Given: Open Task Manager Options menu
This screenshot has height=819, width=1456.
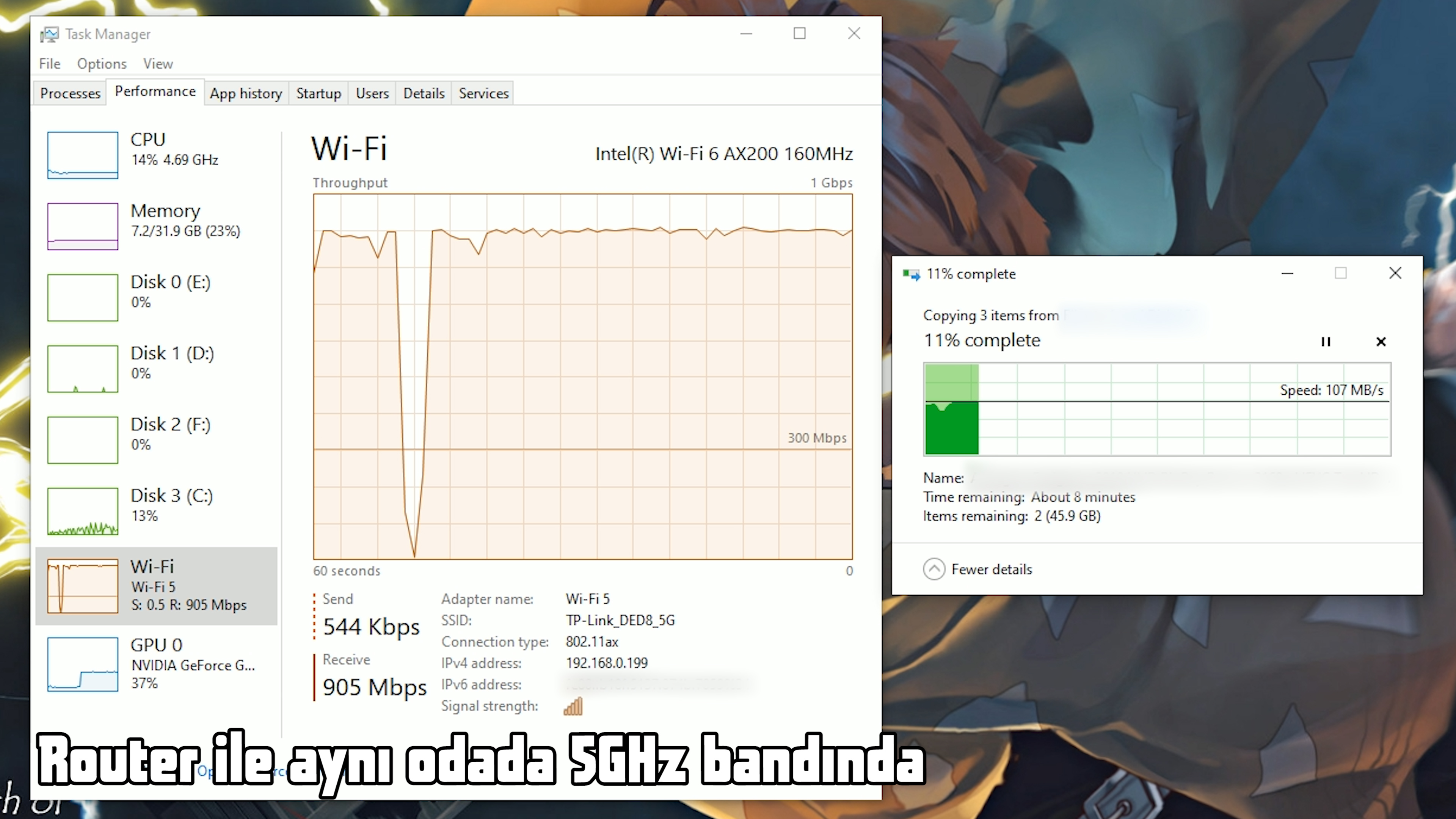Looking at the screenshot, I should [100, 63].
